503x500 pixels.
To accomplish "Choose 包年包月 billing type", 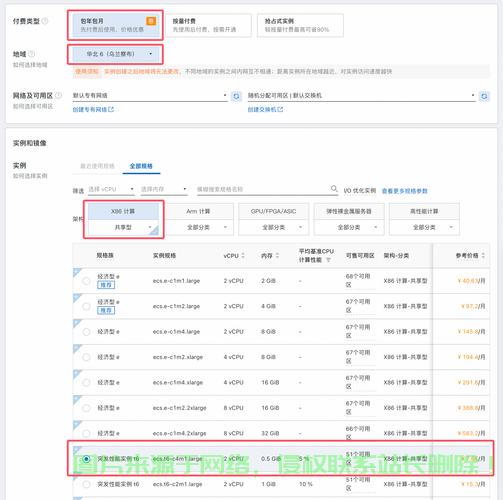I will pos(115,25).
